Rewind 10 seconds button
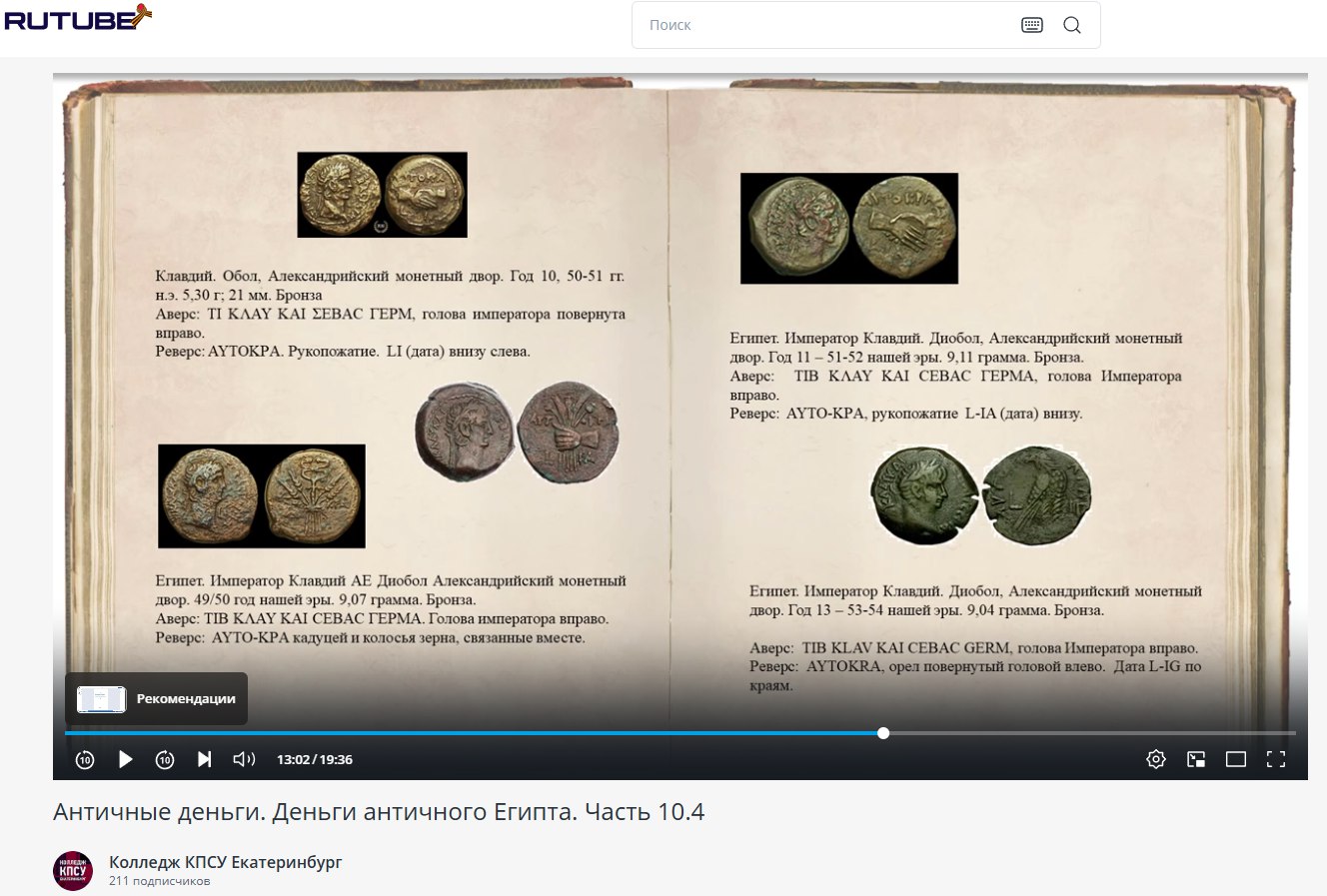Viewport: 1327px width, 896px height. (85, 759)
